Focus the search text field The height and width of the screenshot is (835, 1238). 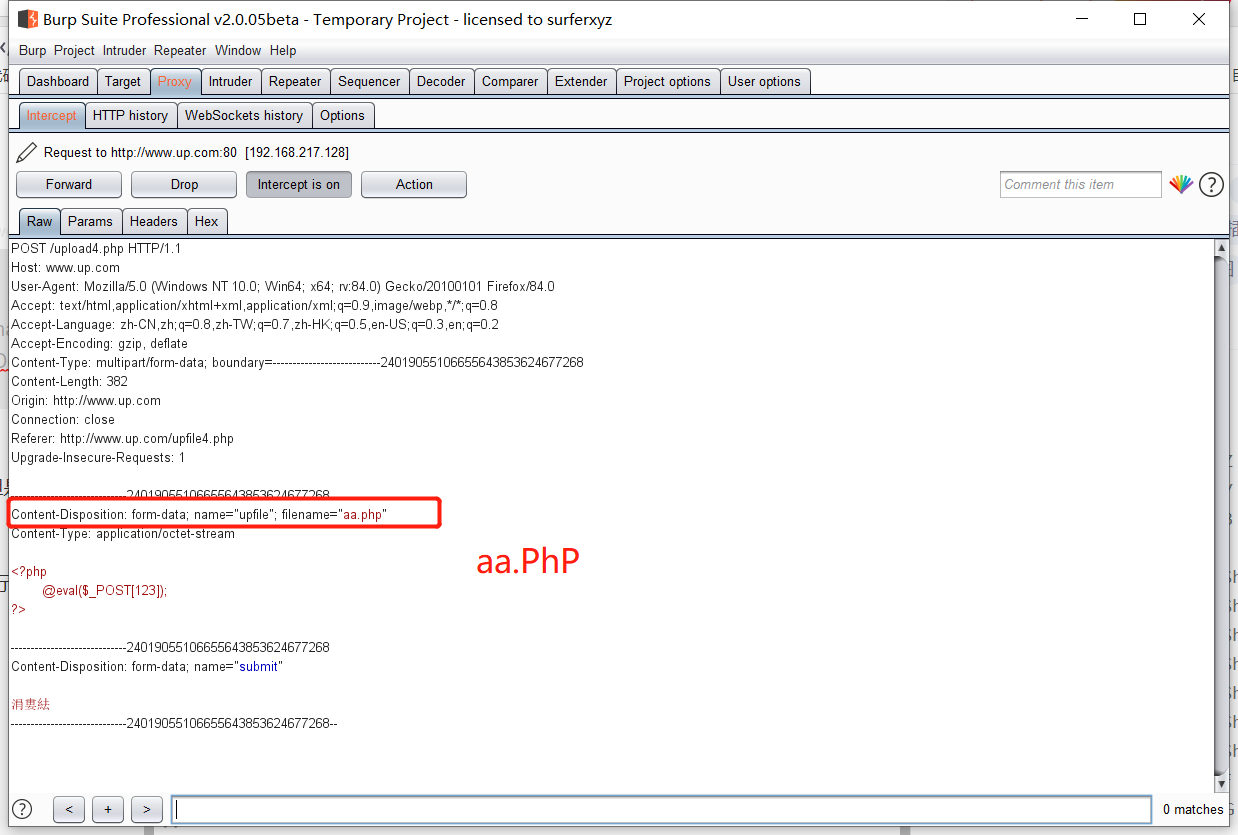[x=662, y=809]
